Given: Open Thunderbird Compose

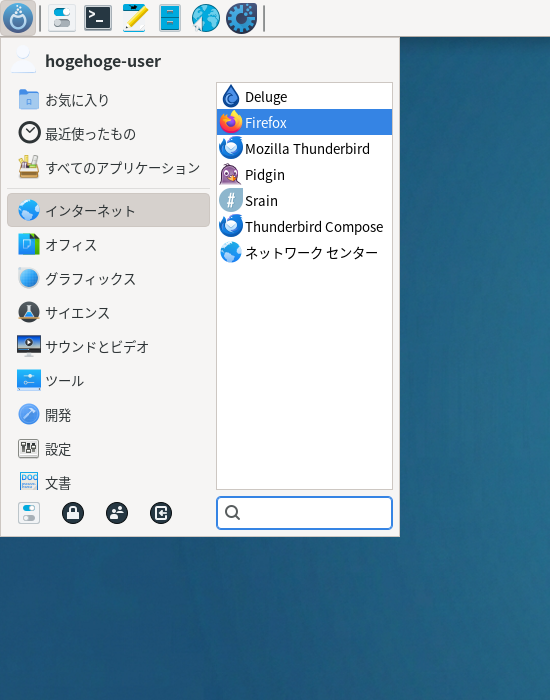Looking at the screenshot, I should (x=304, y=226).
